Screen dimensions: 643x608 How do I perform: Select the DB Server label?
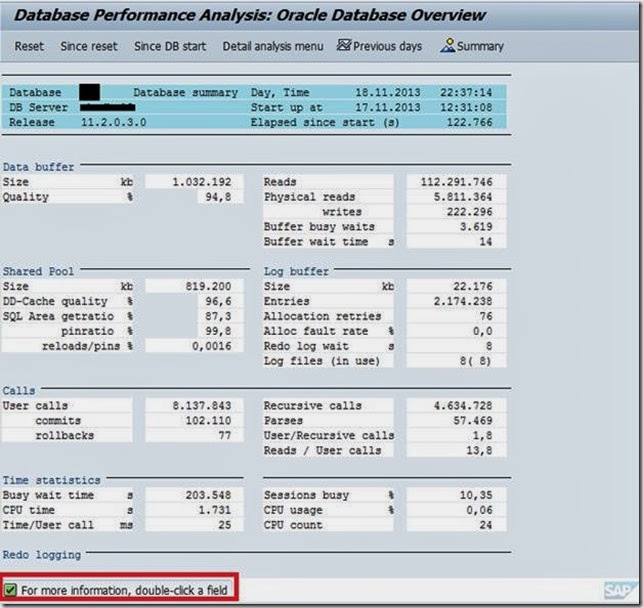click(38, 107)
